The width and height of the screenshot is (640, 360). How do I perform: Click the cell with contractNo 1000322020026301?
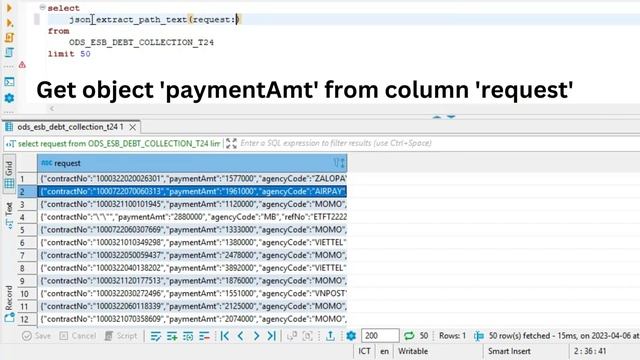(x=192, y=178)
